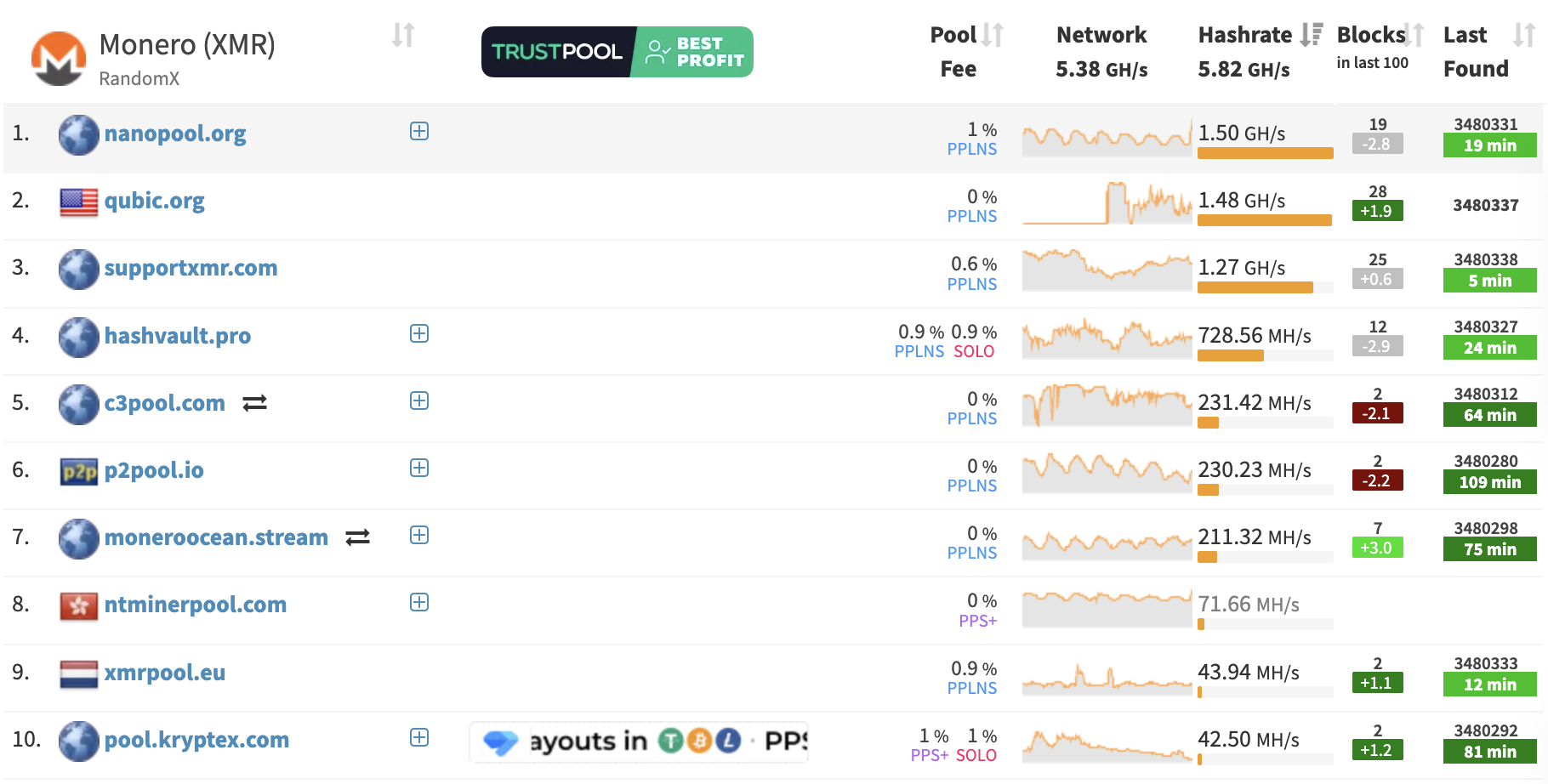
Task: Expand nanopool.org details with plus icon
Action: coord(419,131)
